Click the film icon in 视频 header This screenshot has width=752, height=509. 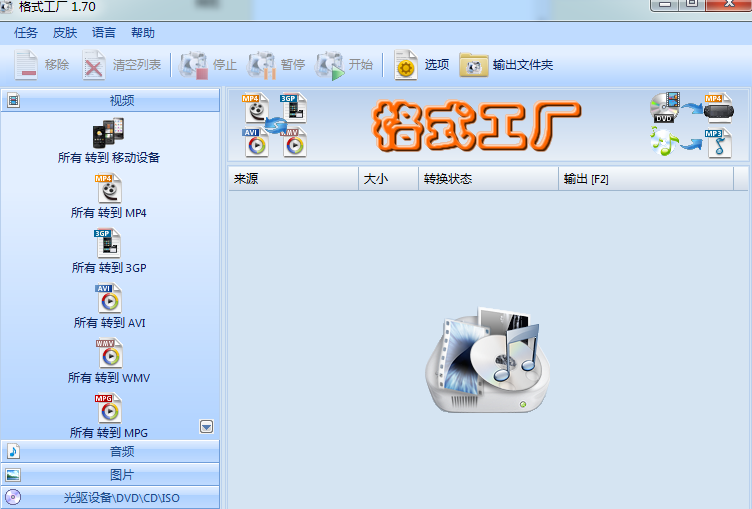13,100
